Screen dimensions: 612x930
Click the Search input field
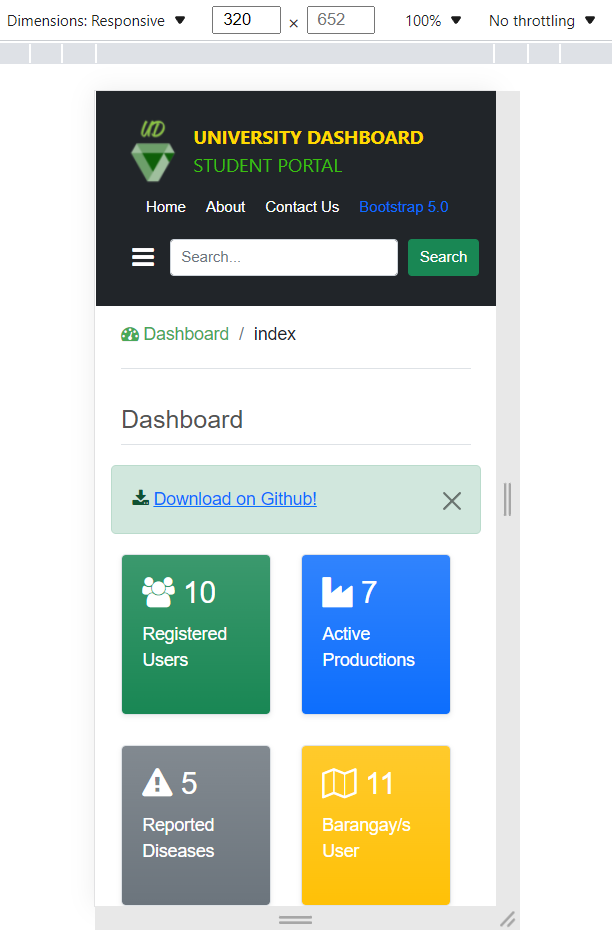(284, 257)
